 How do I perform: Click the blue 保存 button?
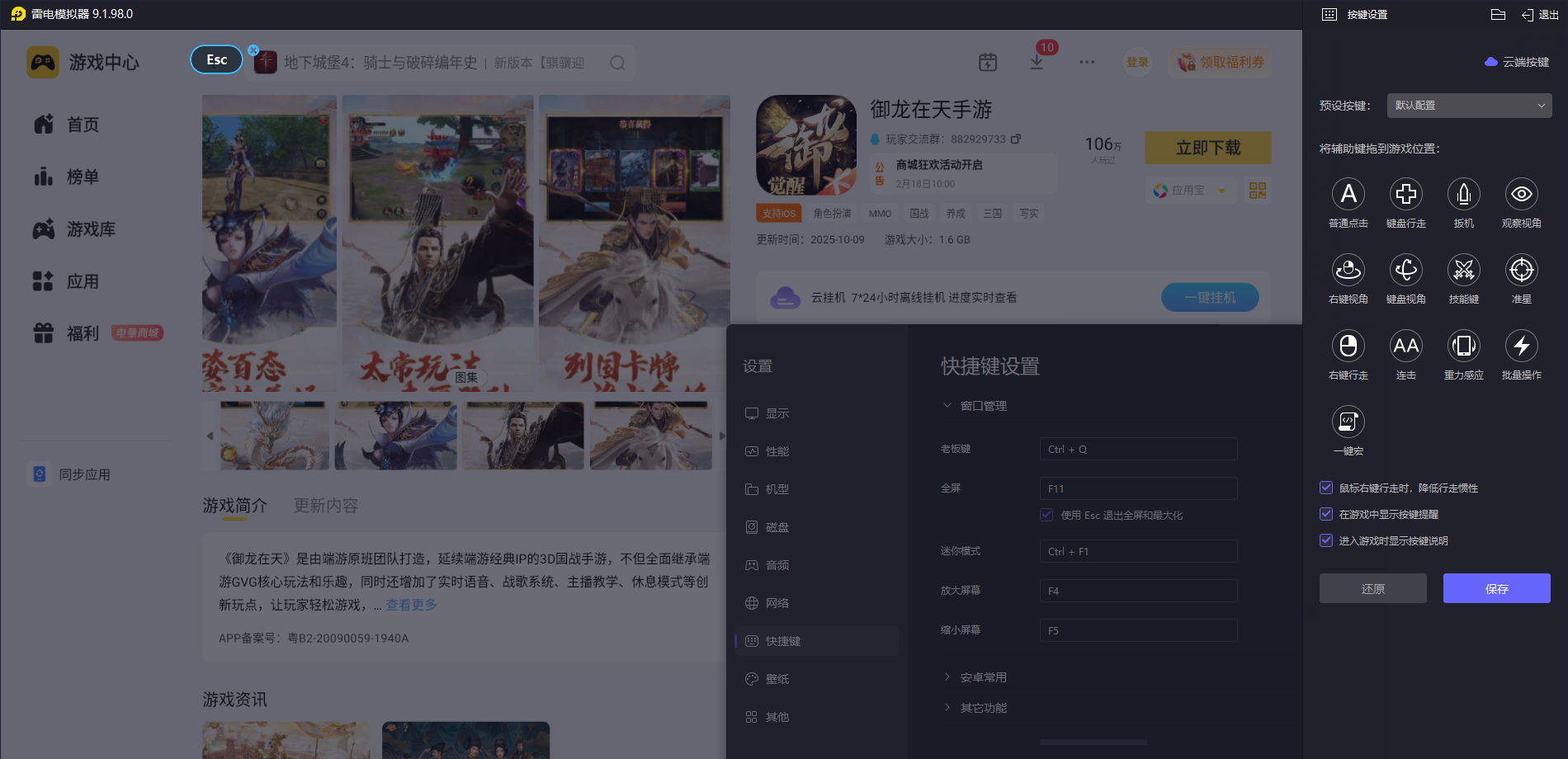[1496, 589]
